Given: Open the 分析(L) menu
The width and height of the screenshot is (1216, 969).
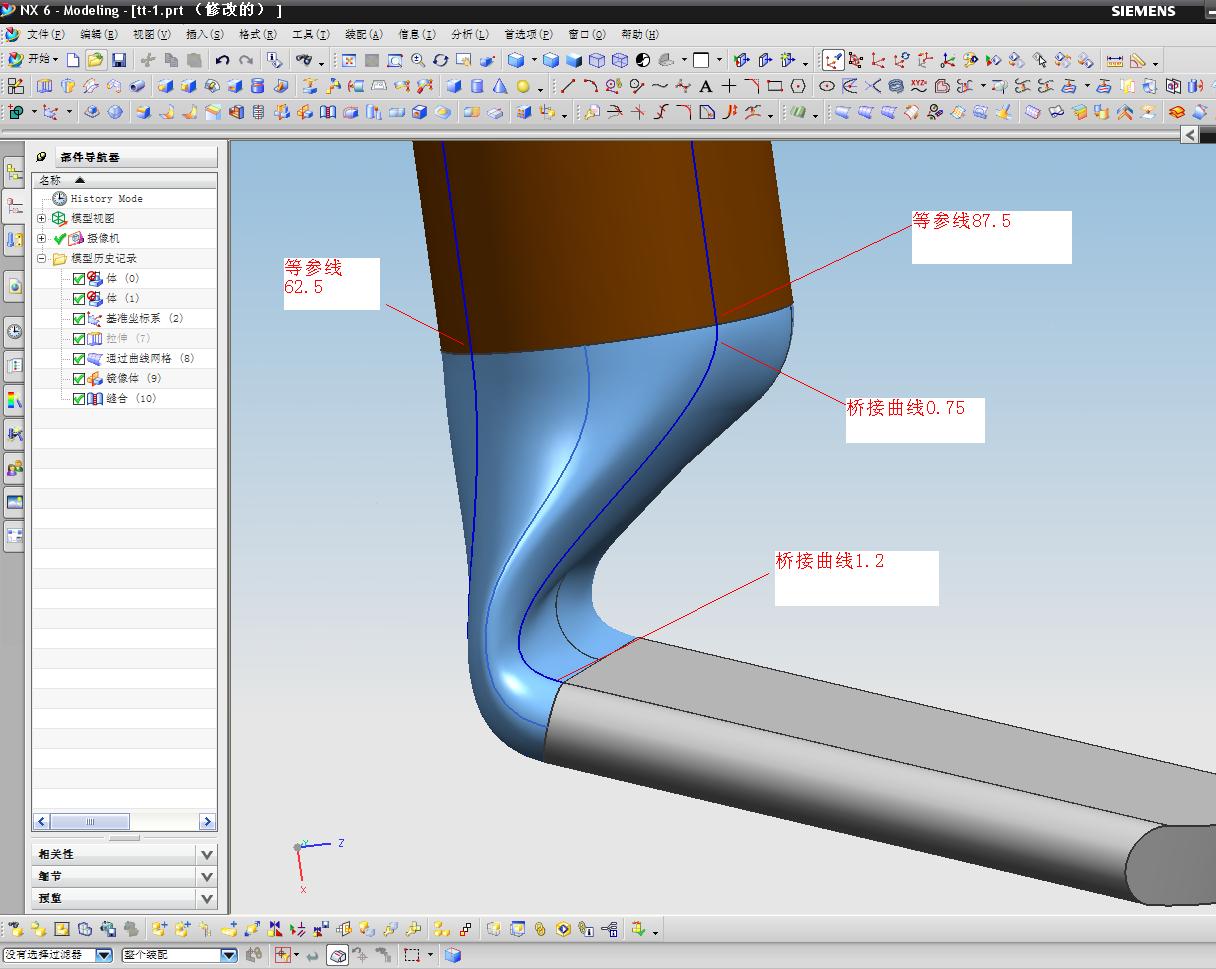Looking at the screenshot, I should tap(469, 34).
